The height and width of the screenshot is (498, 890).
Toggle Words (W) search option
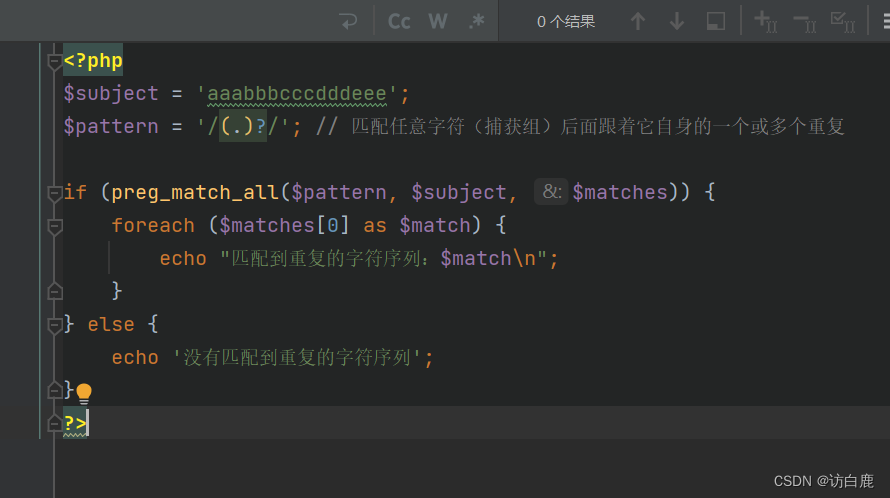point(438,22)
